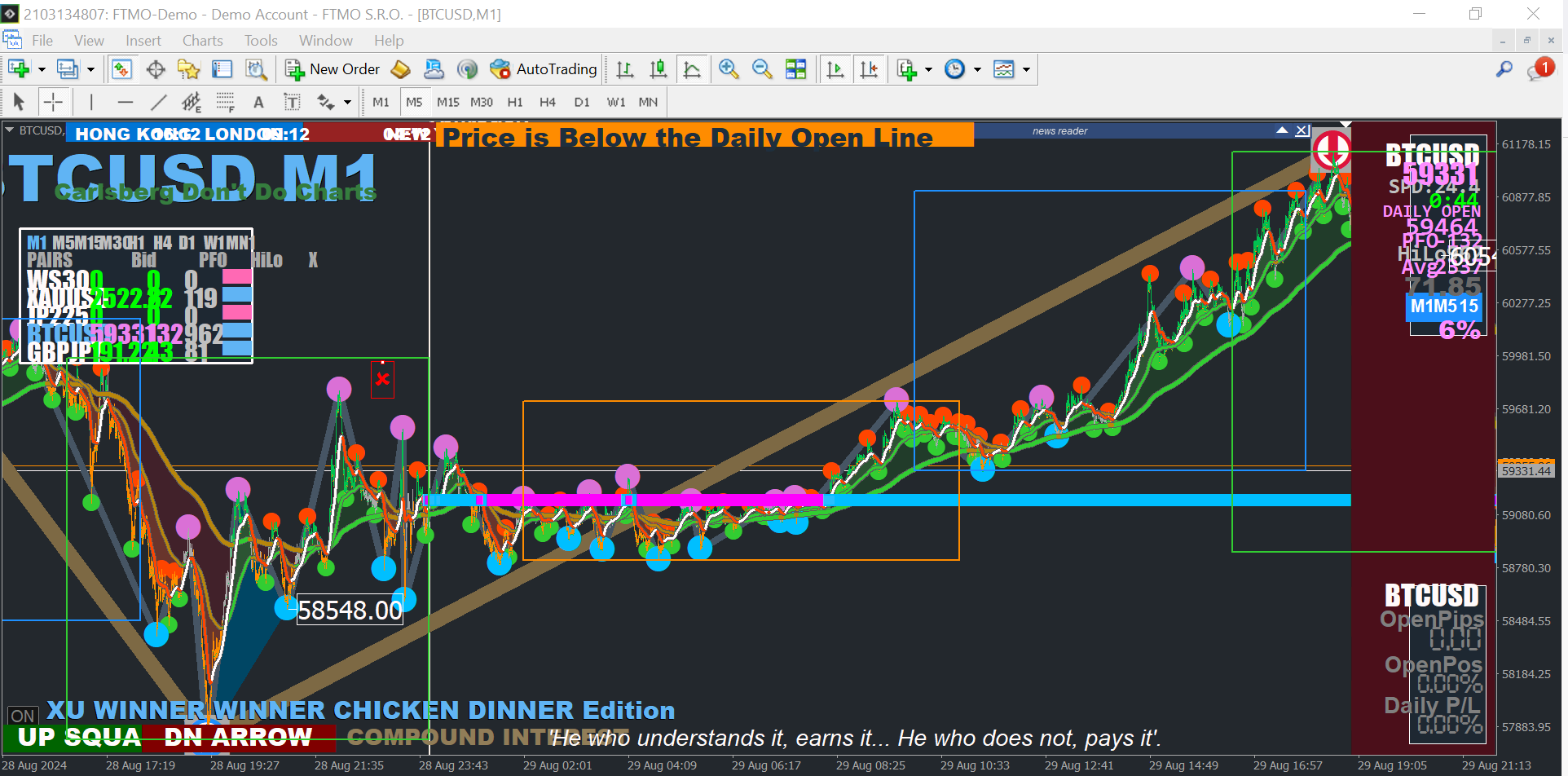The height and width of the screenshot is (776, 1568).
Task: Switch to candlestick chart display
Action: [658, 69]
